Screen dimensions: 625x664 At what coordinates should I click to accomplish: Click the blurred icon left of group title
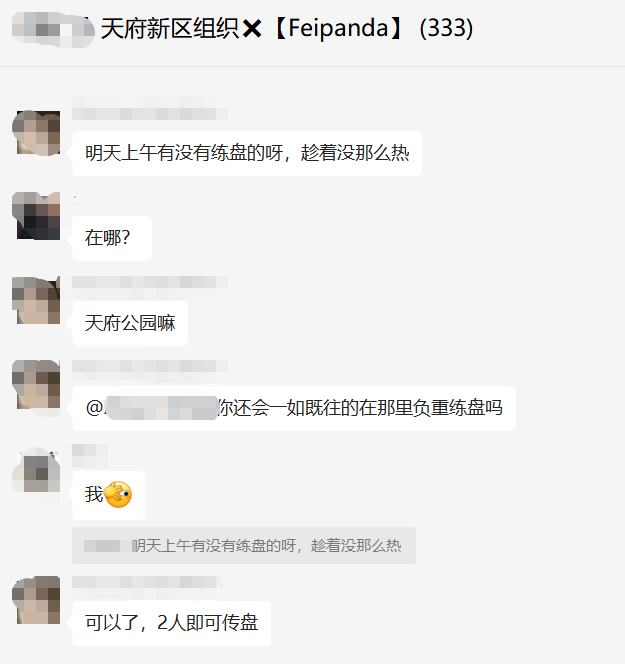coord(53,29)
